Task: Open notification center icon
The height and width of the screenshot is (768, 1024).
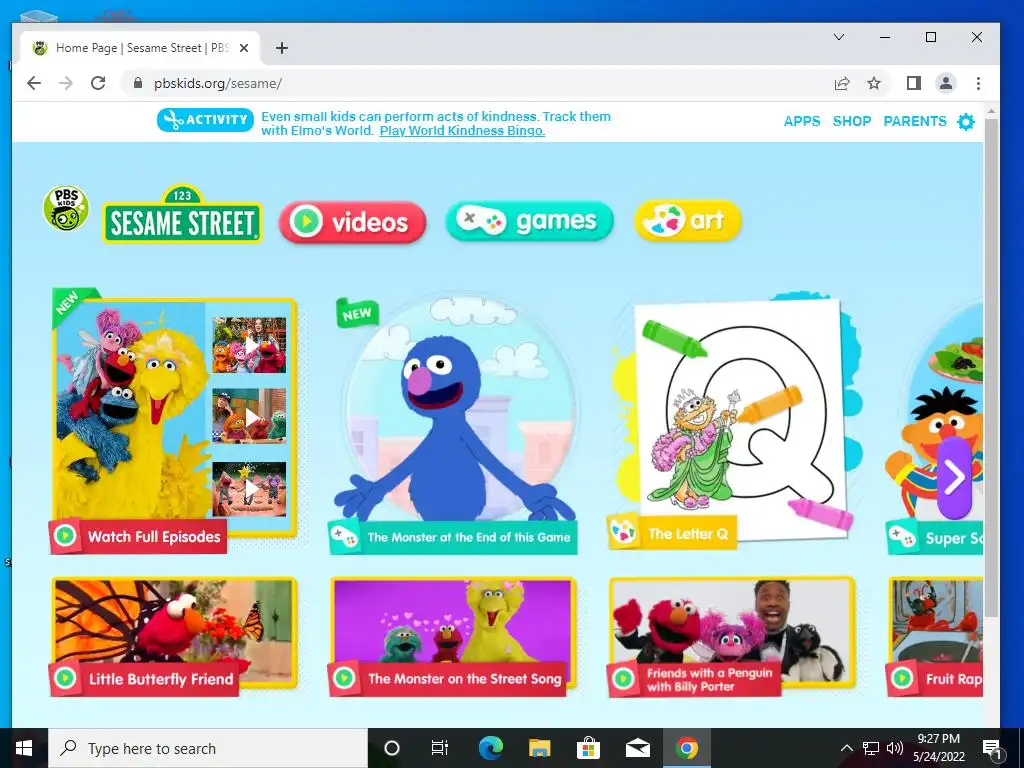Action: click(991, 749)
